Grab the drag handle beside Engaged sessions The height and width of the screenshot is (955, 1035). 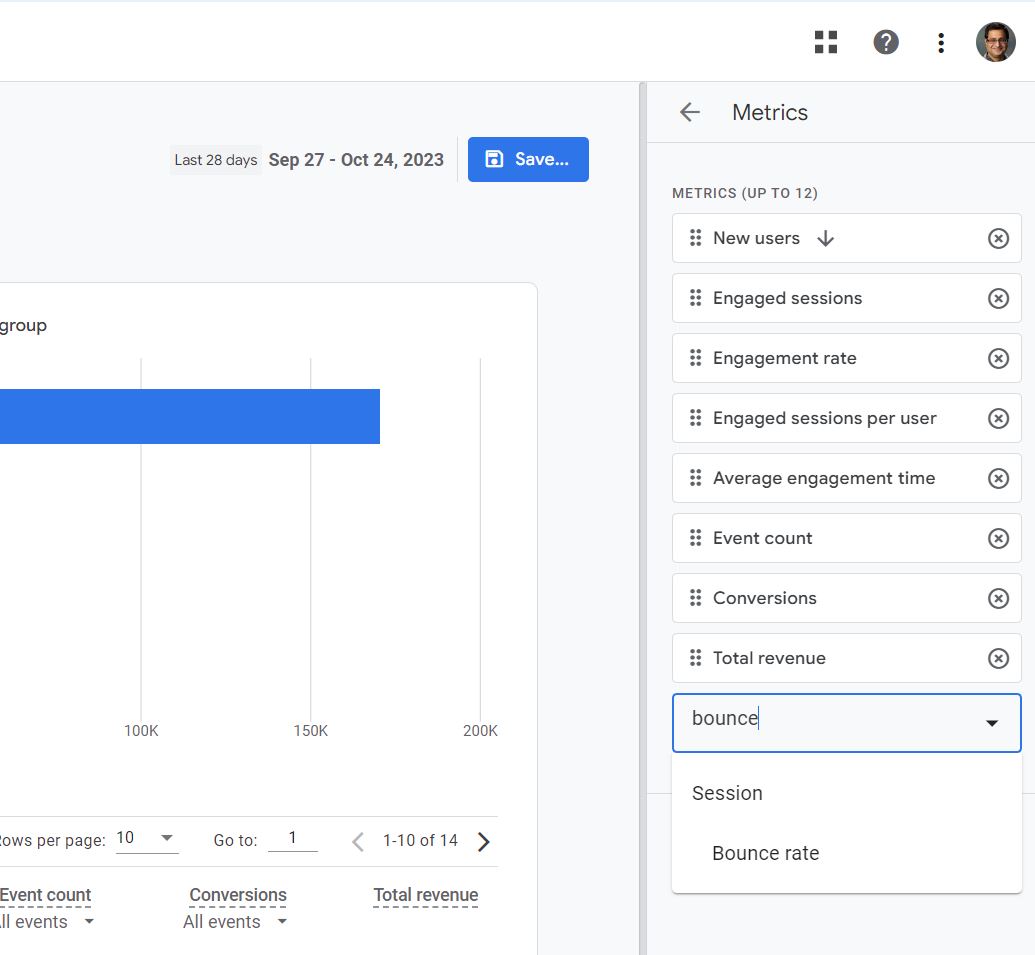click(695, 298)
